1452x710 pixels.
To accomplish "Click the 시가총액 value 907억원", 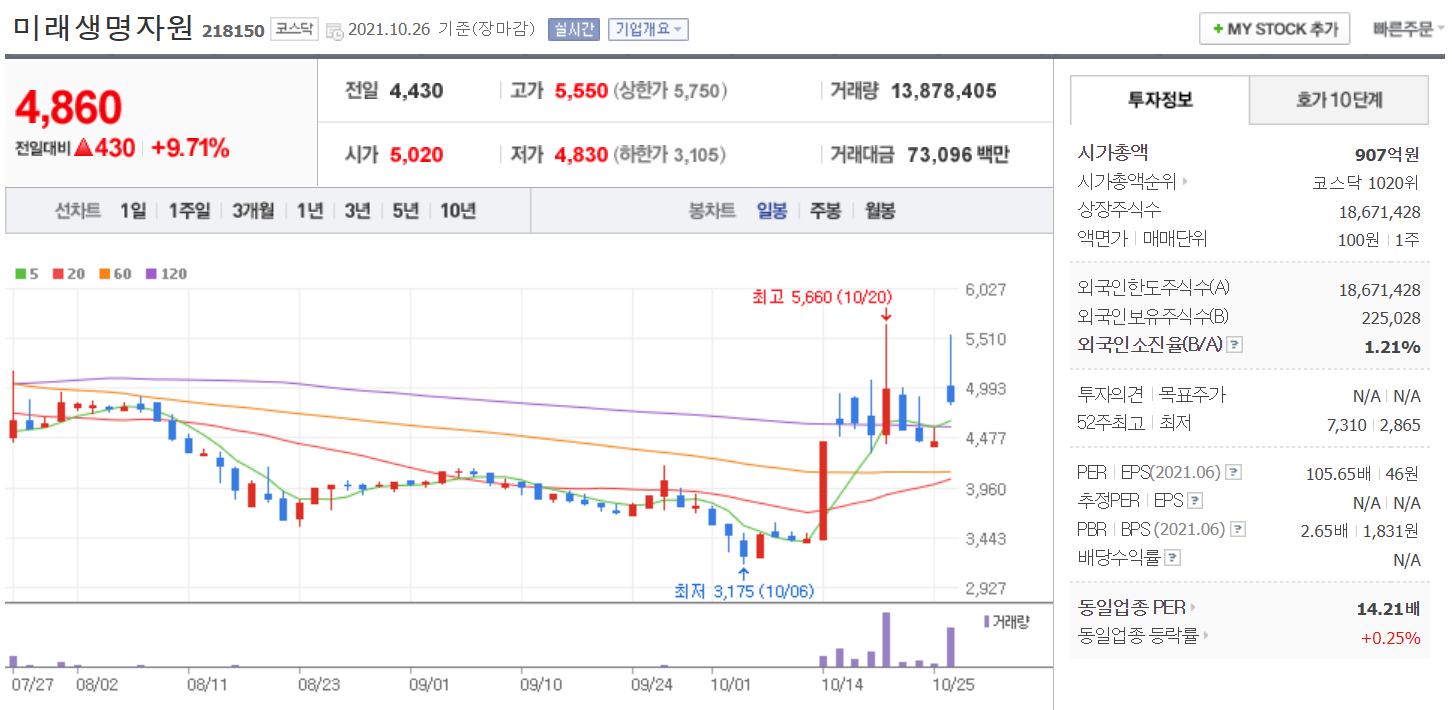I will point(1387,154).
